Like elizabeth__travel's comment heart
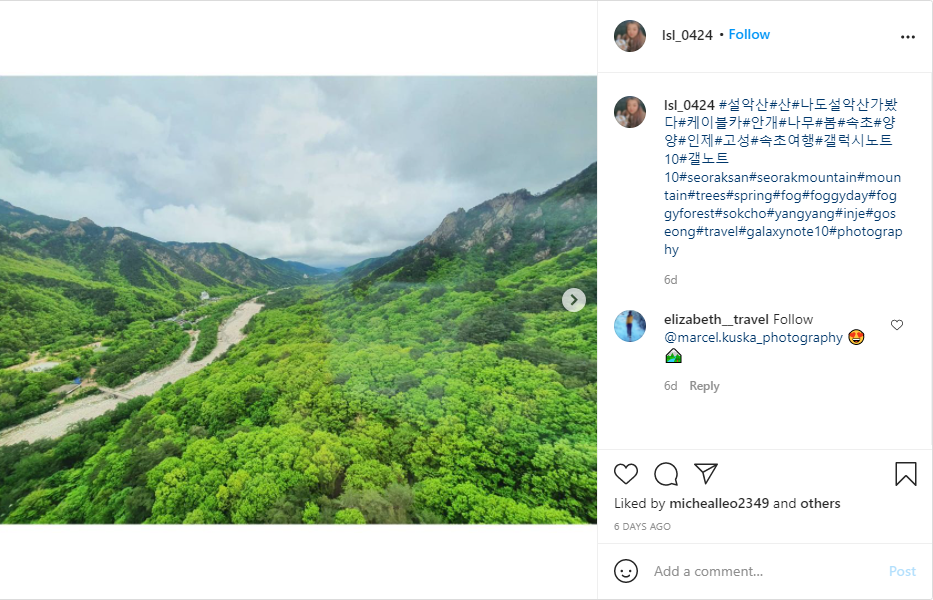This screenshot has height=600, width=933. tap(897, 325)
